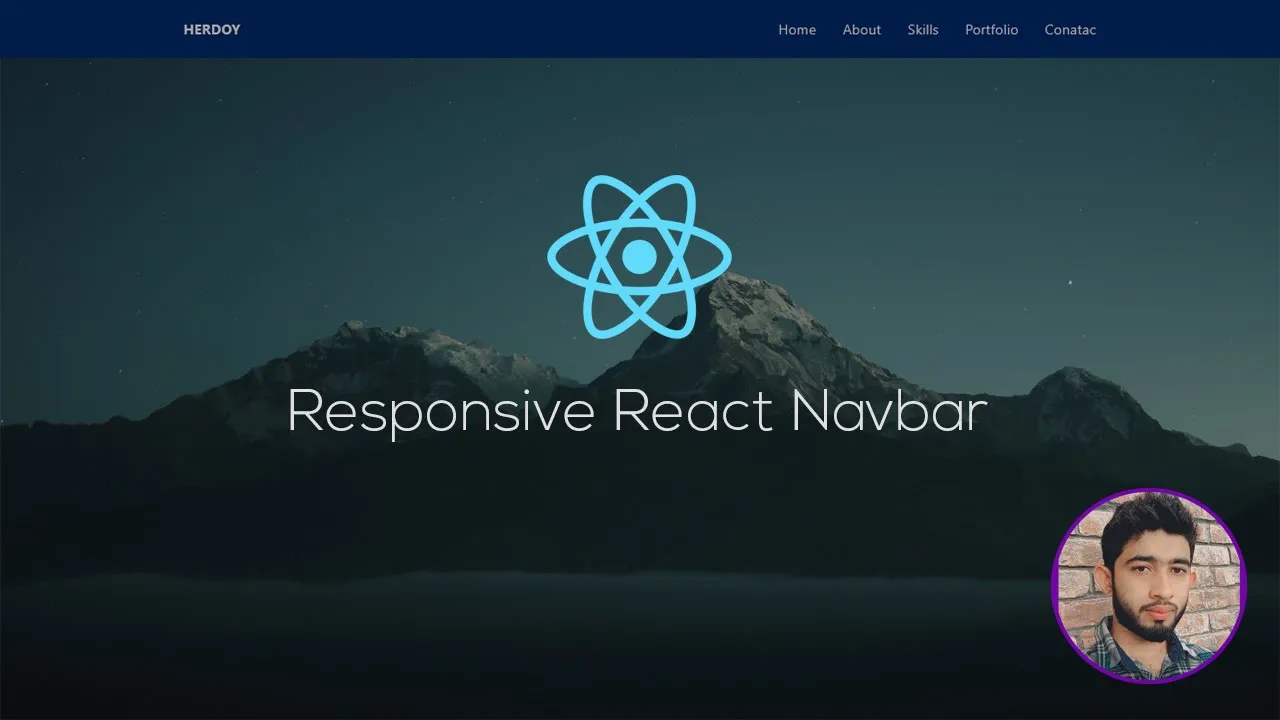Click the circular profile photo thumbnail
The height and width of the screenshot is (720, 1280).
pos(1149,585)
